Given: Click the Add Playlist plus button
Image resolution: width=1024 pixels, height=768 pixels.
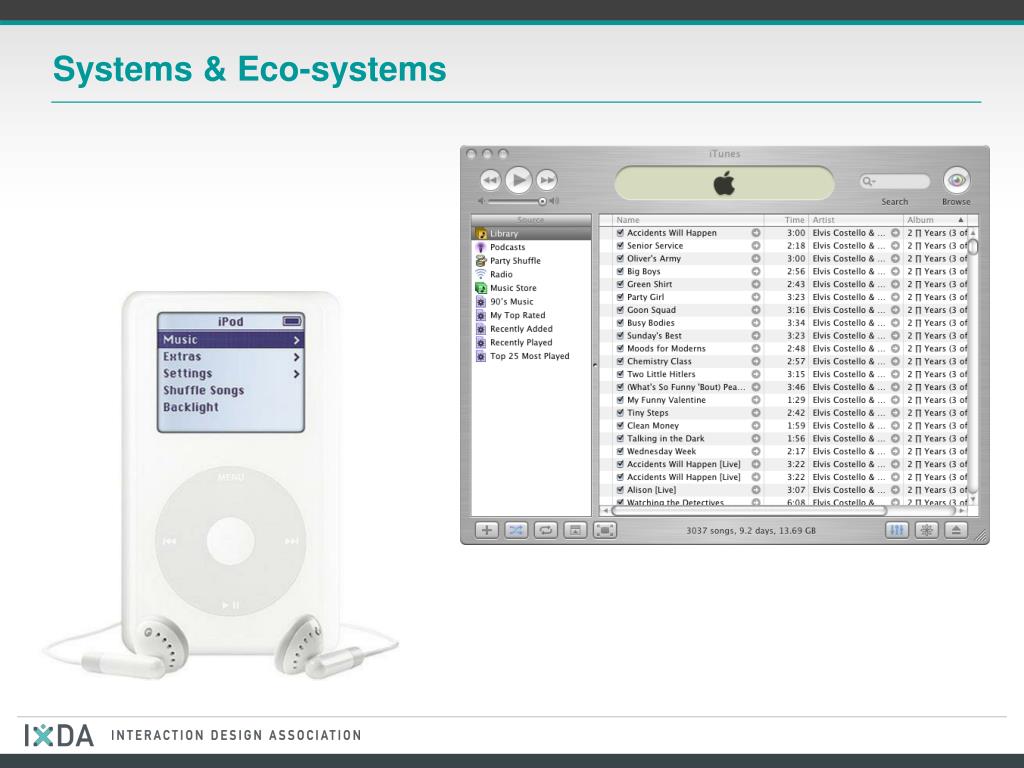Looking at the screenshot, I should tap(487, 530).
